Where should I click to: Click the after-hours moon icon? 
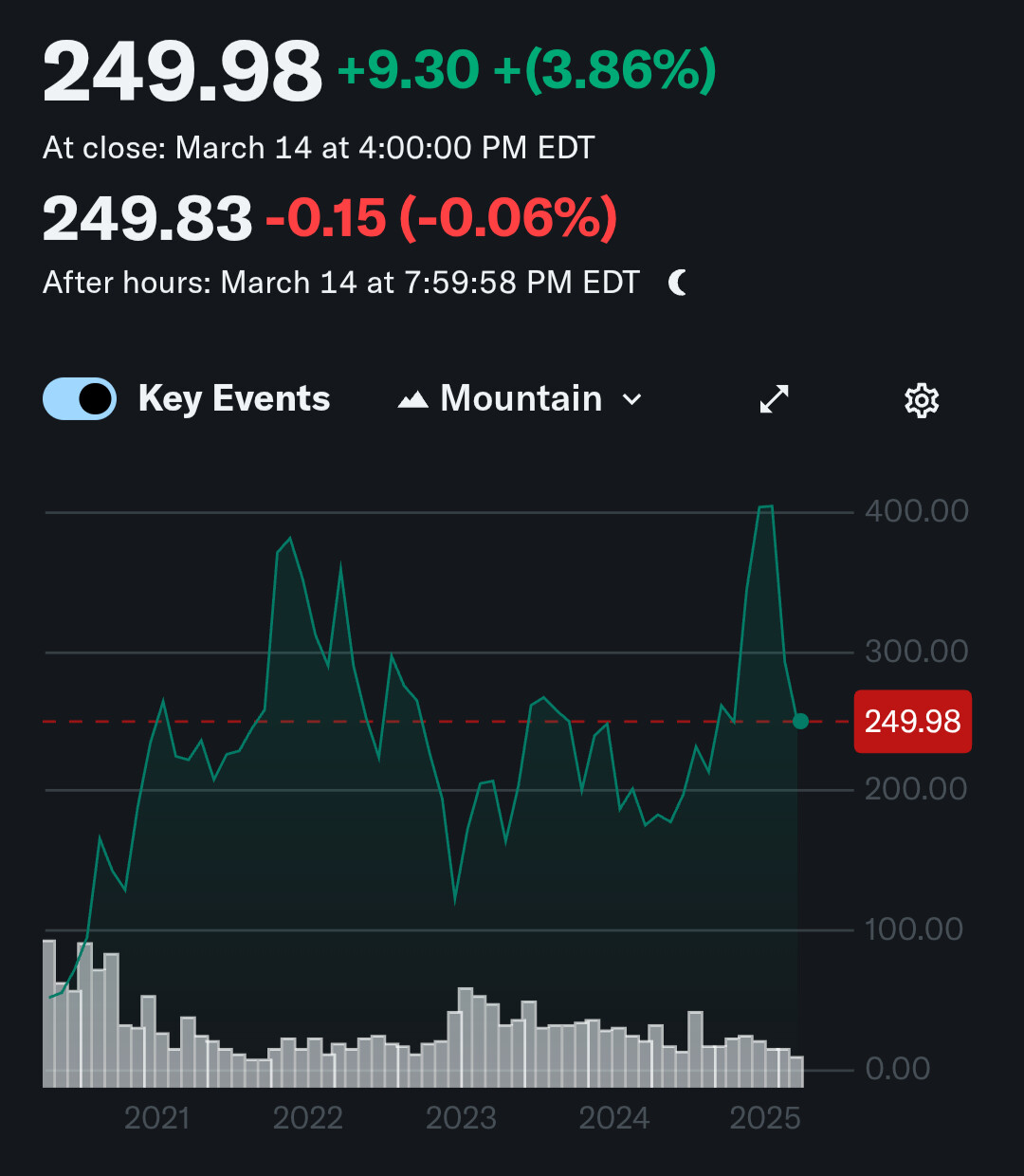pyautogui.click(x=678, y=283)
